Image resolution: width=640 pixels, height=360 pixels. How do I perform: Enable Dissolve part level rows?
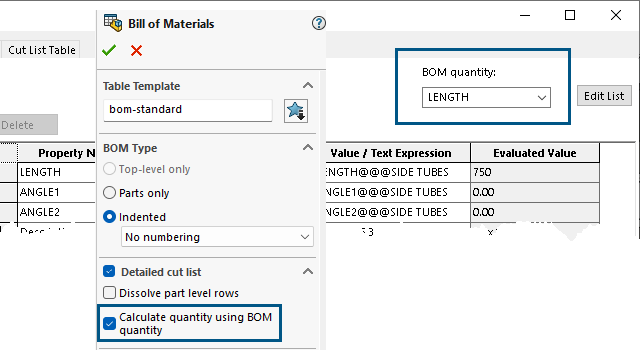click(109, 293)
